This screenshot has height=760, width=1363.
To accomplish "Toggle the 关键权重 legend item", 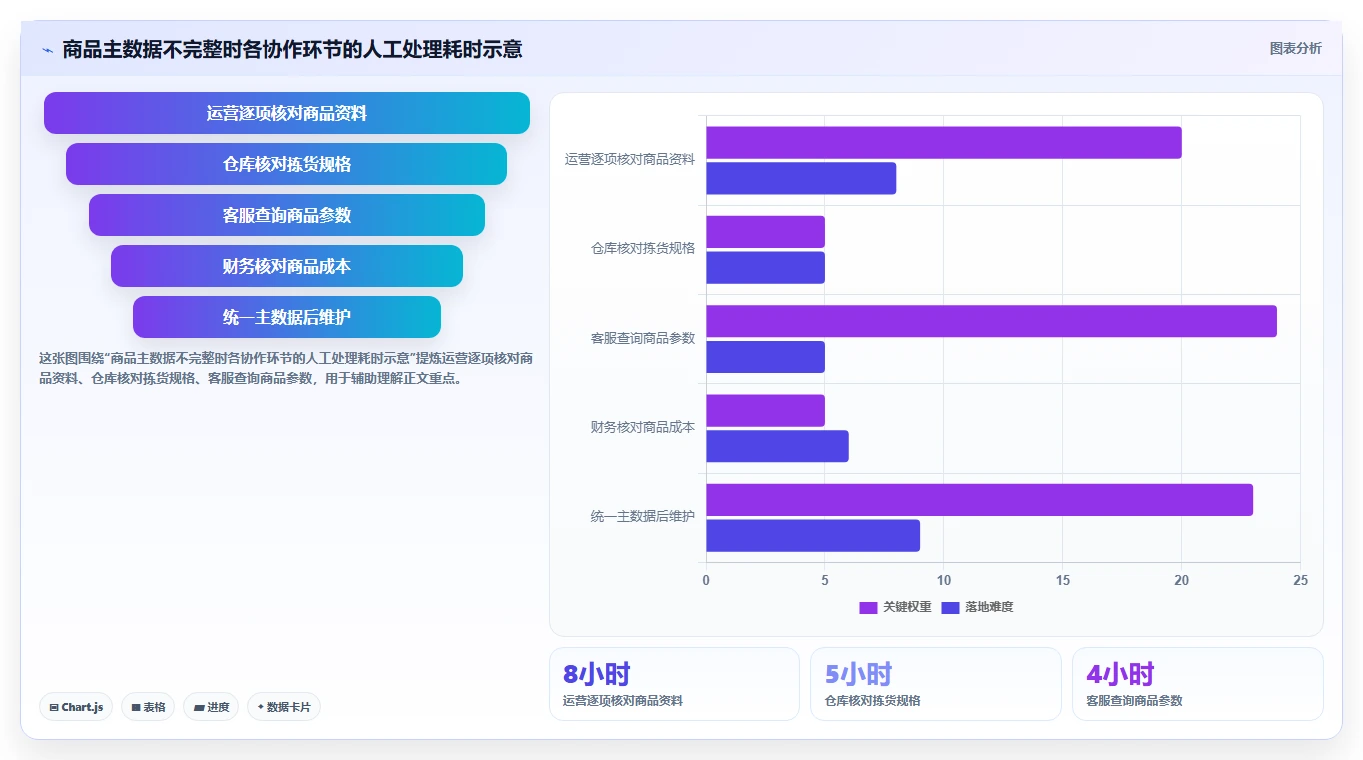I will [x=895, y=607].
